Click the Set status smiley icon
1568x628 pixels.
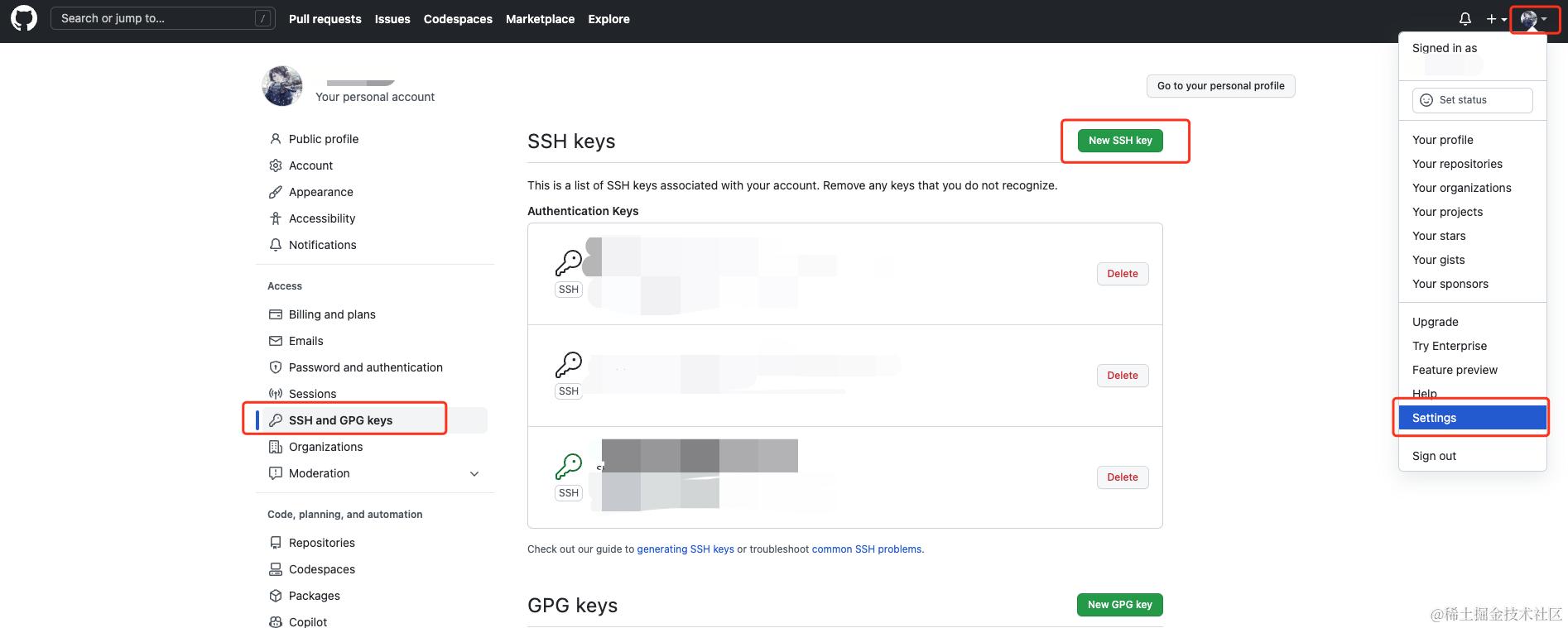[x=1426, y=100]
